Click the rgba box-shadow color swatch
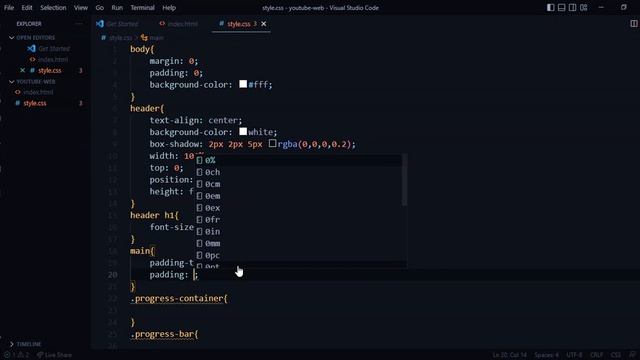The height and width of the screenshot is (360, 640). click(x=272, y=143)
